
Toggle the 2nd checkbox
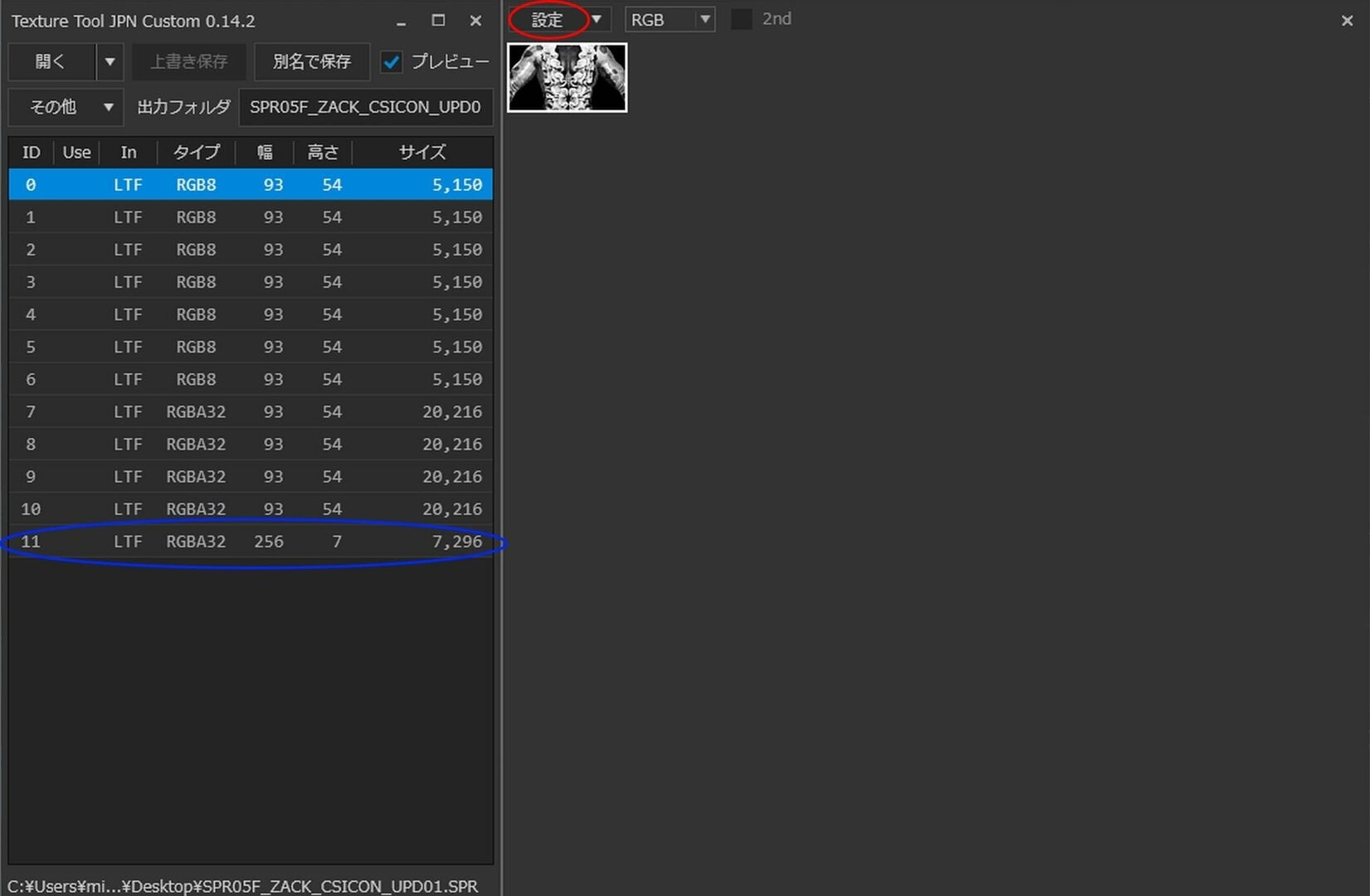tap(741, 19)
